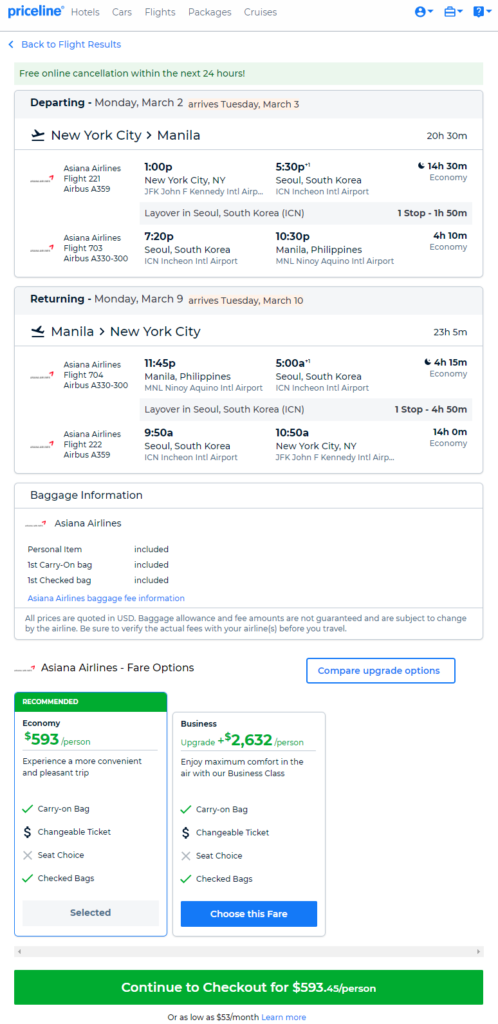The image size is (498, 1024).
Task: Choose the Business fare
Action: tap(249, 914)
